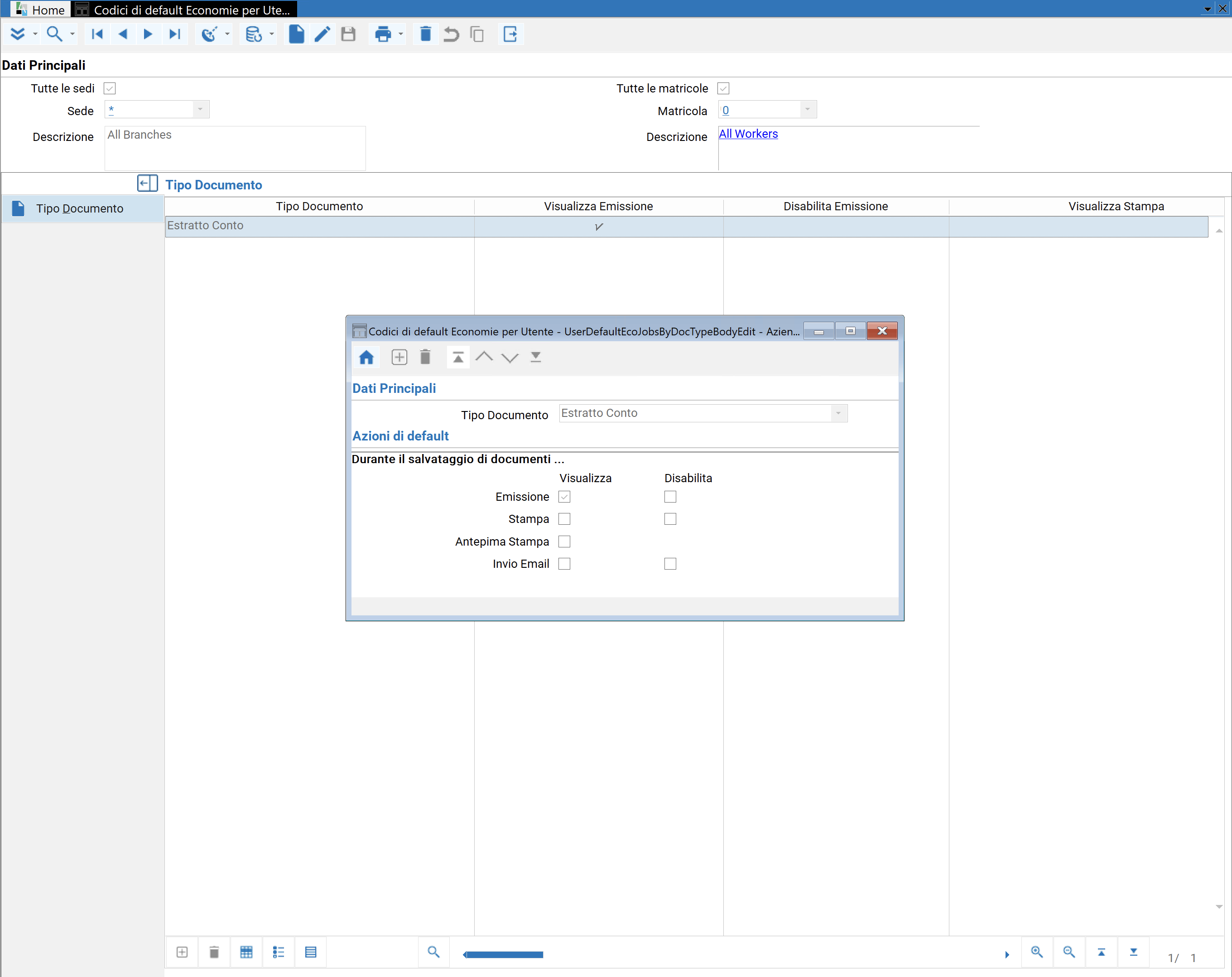Save the record with the floppy icon

[348, 34]
